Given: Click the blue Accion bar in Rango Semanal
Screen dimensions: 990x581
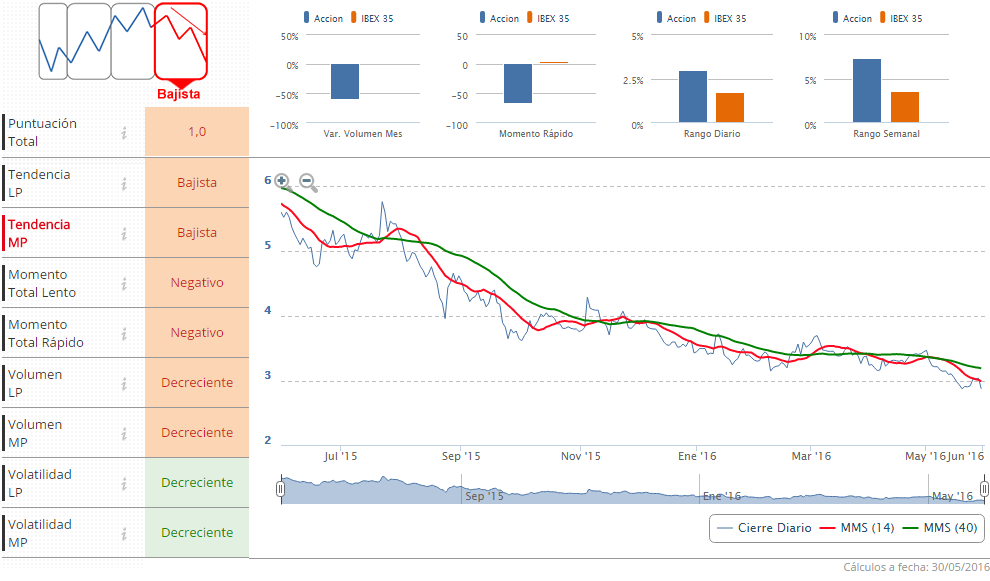Looking at the screenshot, I should (x=867, y=91).
